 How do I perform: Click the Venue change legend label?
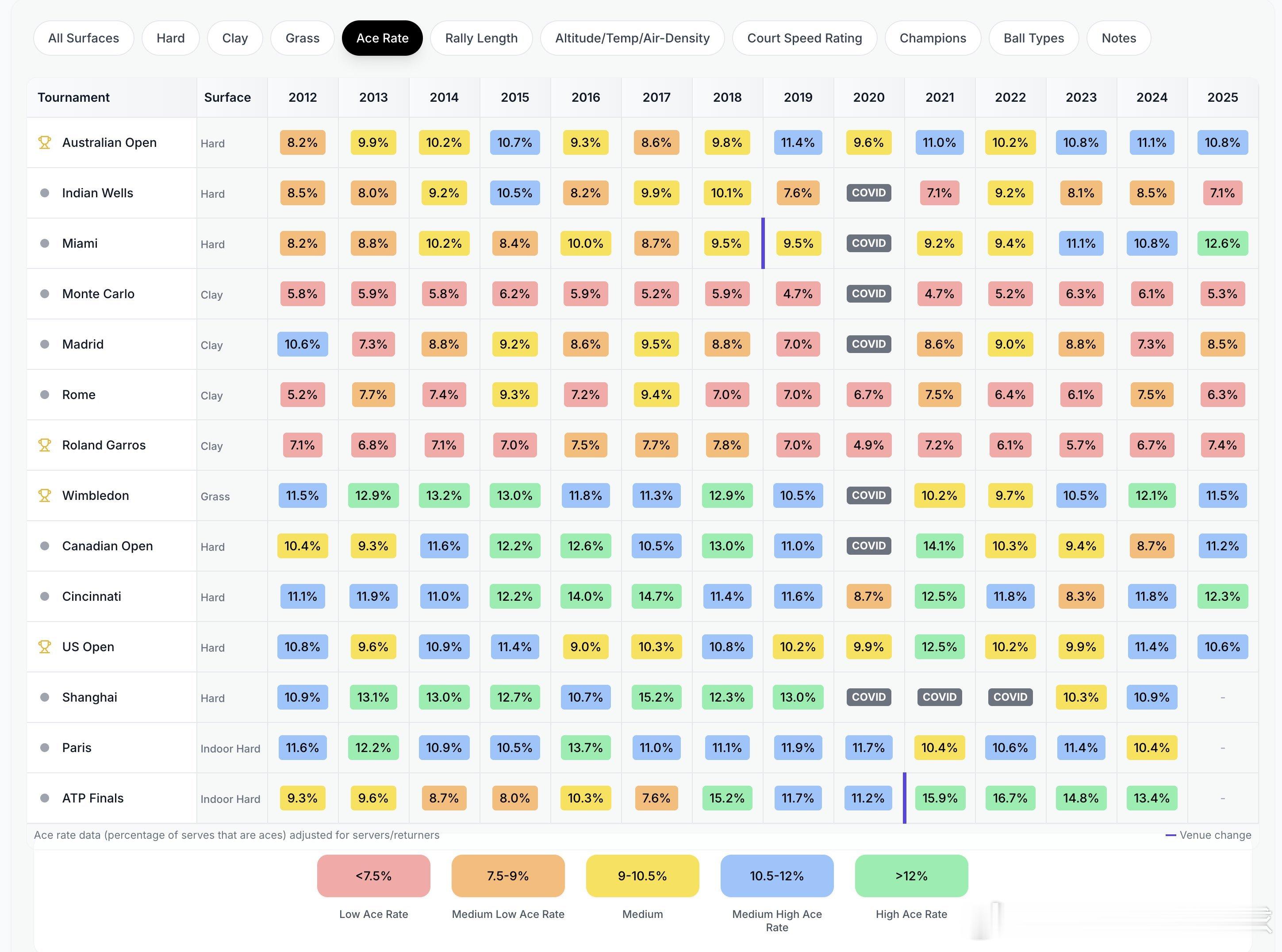1215,835
